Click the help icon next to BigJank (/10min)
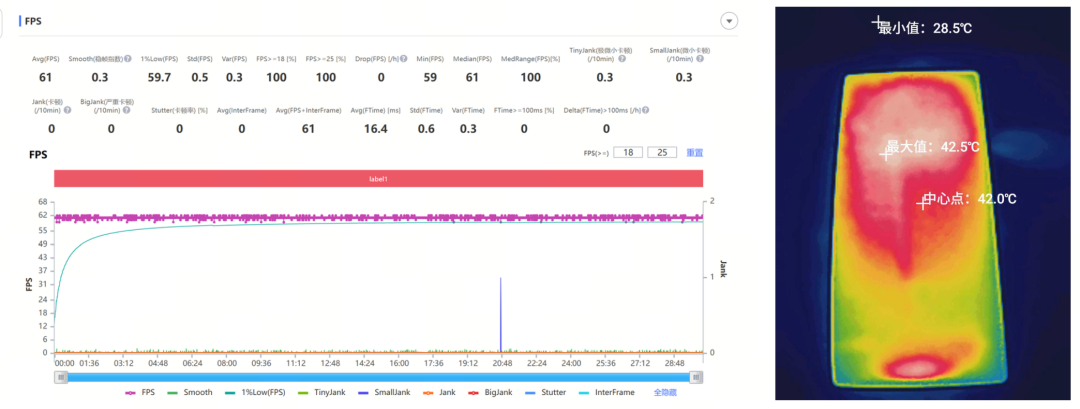Screen dimensions: 1080x409 [x=126, y=110]
